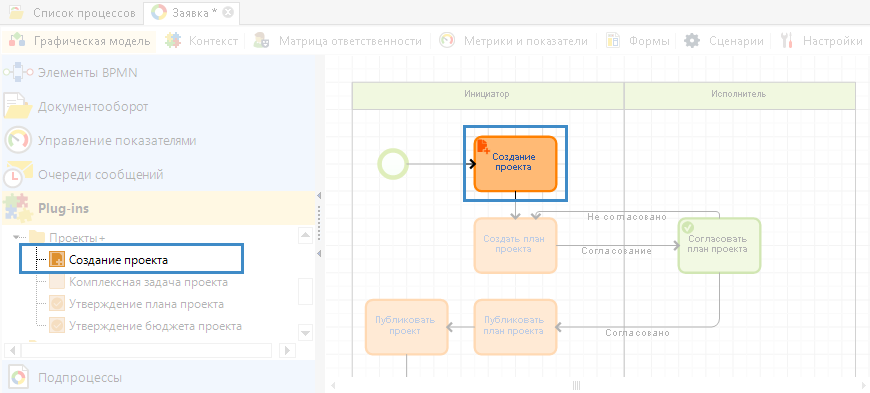Click the tree scroll-up arrow
Screen dimensions: 870x393
tap(306, 235)
